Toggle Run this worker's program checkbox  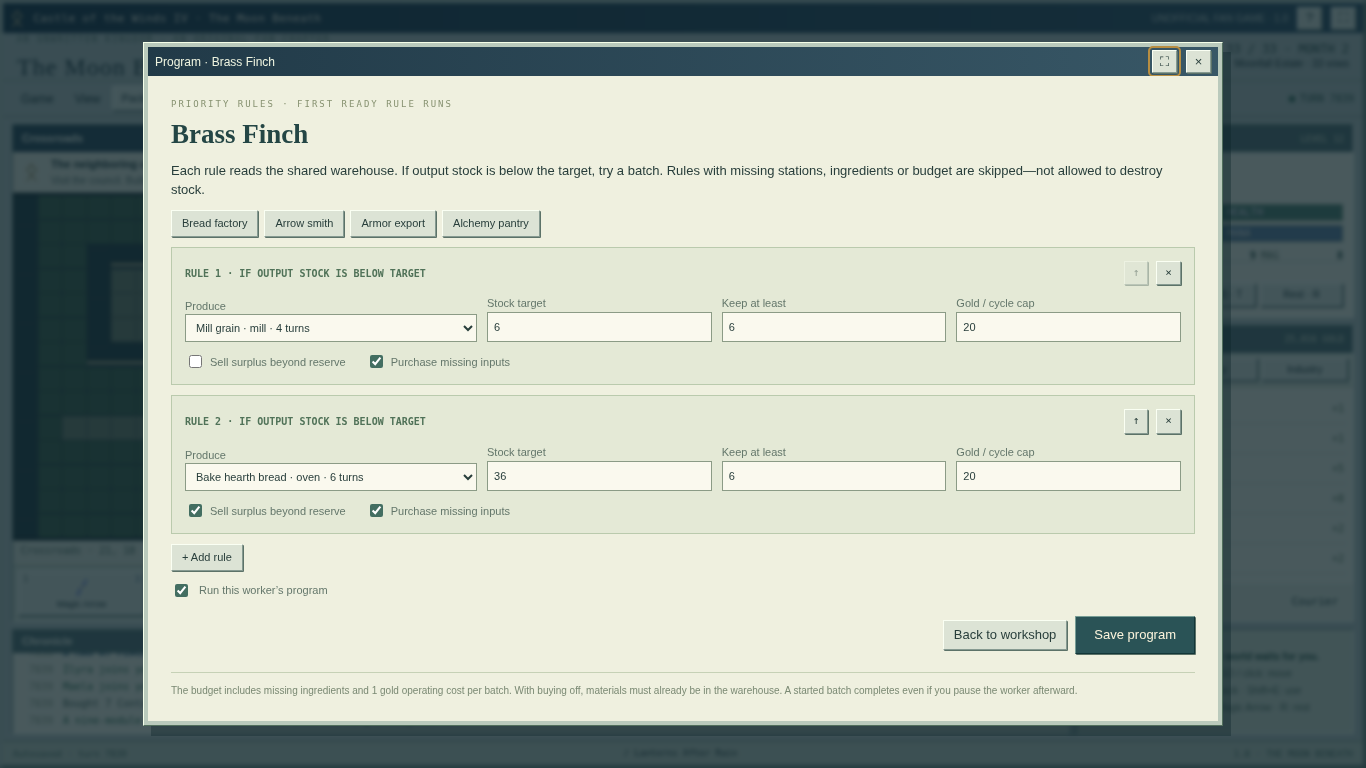[x=181, y=590]
